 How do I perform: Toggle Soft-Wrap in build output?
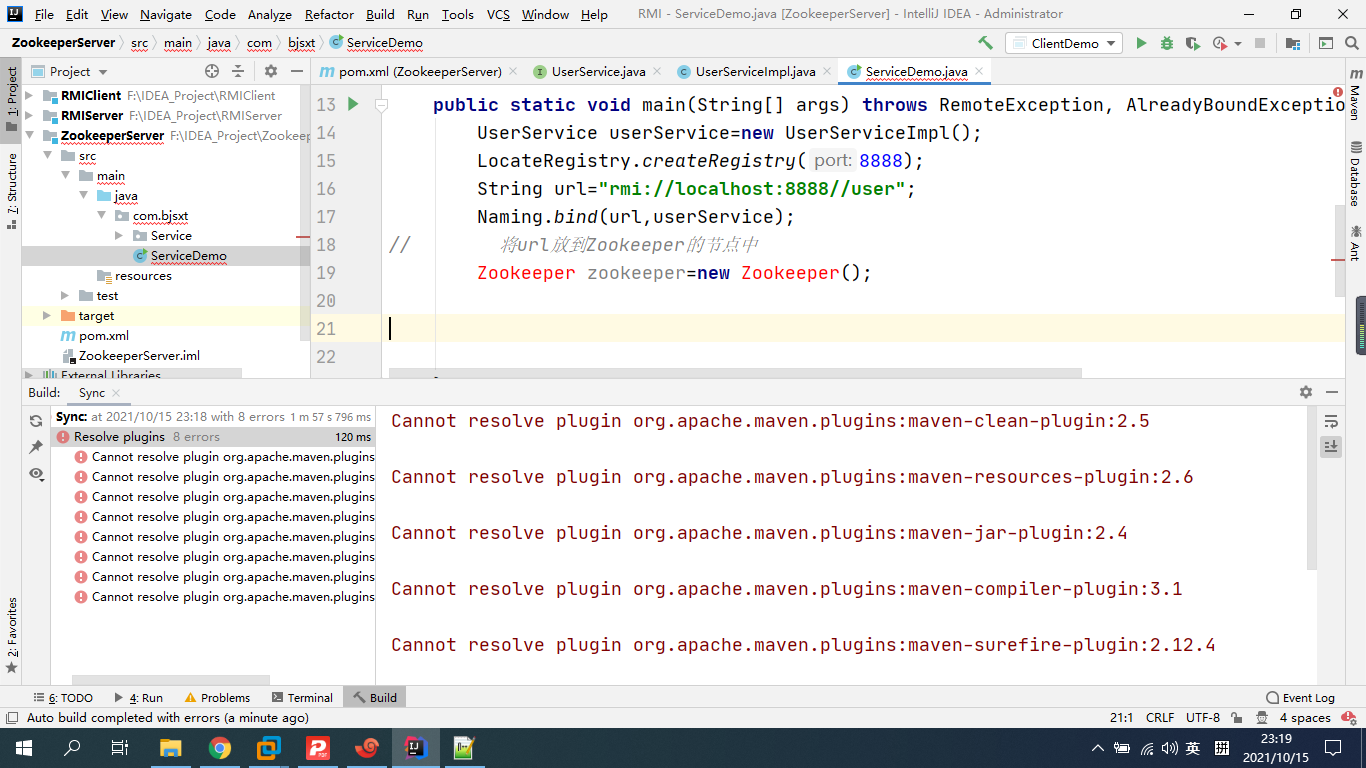tap(1331, 421)
